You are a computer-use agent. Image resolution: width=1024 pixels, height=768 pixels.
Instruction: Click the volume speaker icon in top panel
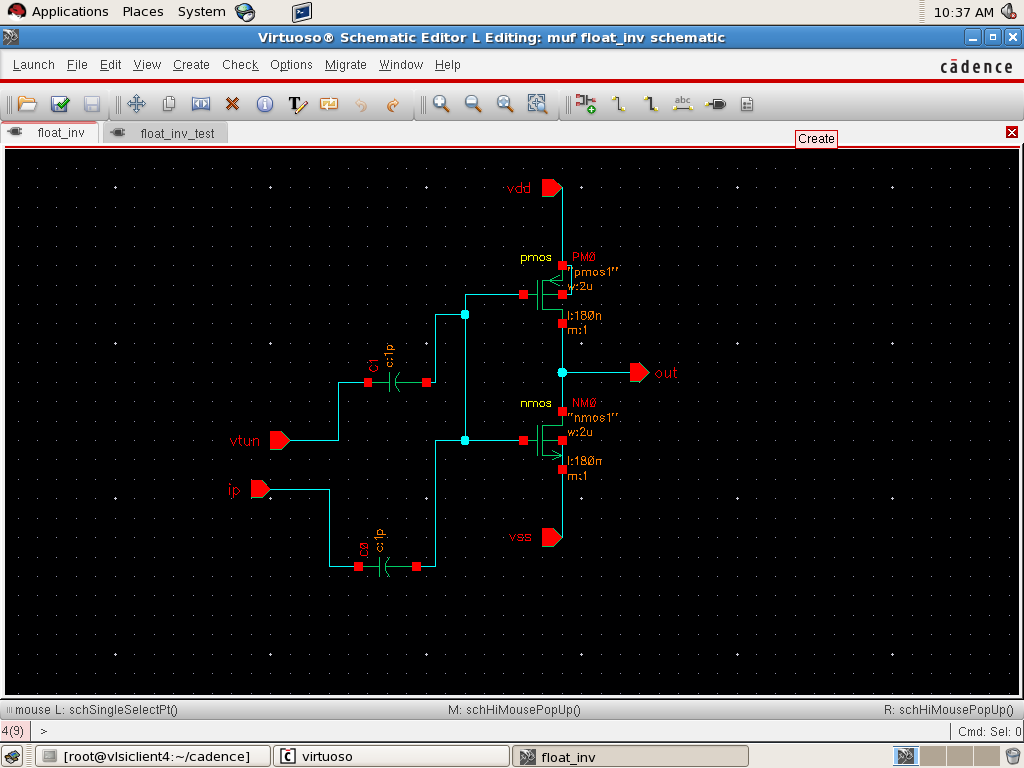pyautogui.click(x=1010, y=12)
